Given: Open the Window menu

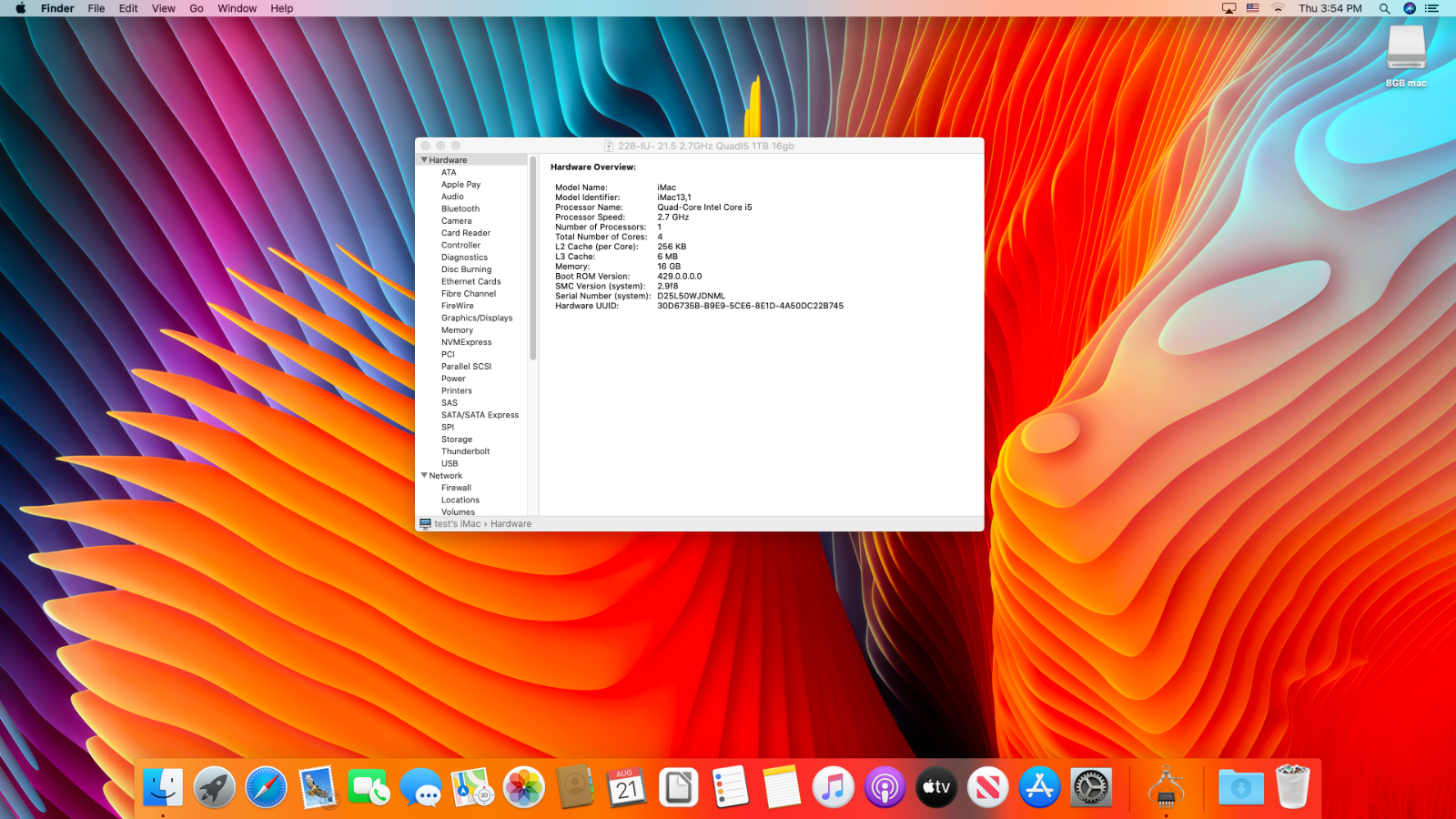Looking at the screenshot, I should tap(237, 8).
